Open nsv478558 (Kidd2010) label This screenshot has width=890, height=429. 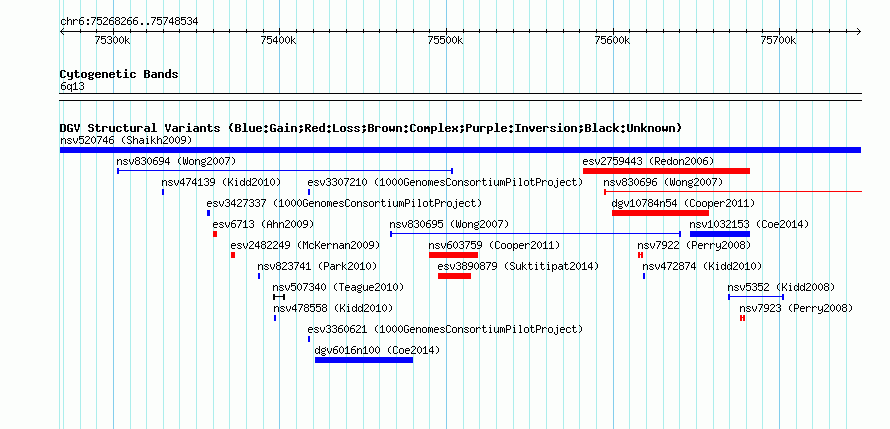click(x=333, y=308)
